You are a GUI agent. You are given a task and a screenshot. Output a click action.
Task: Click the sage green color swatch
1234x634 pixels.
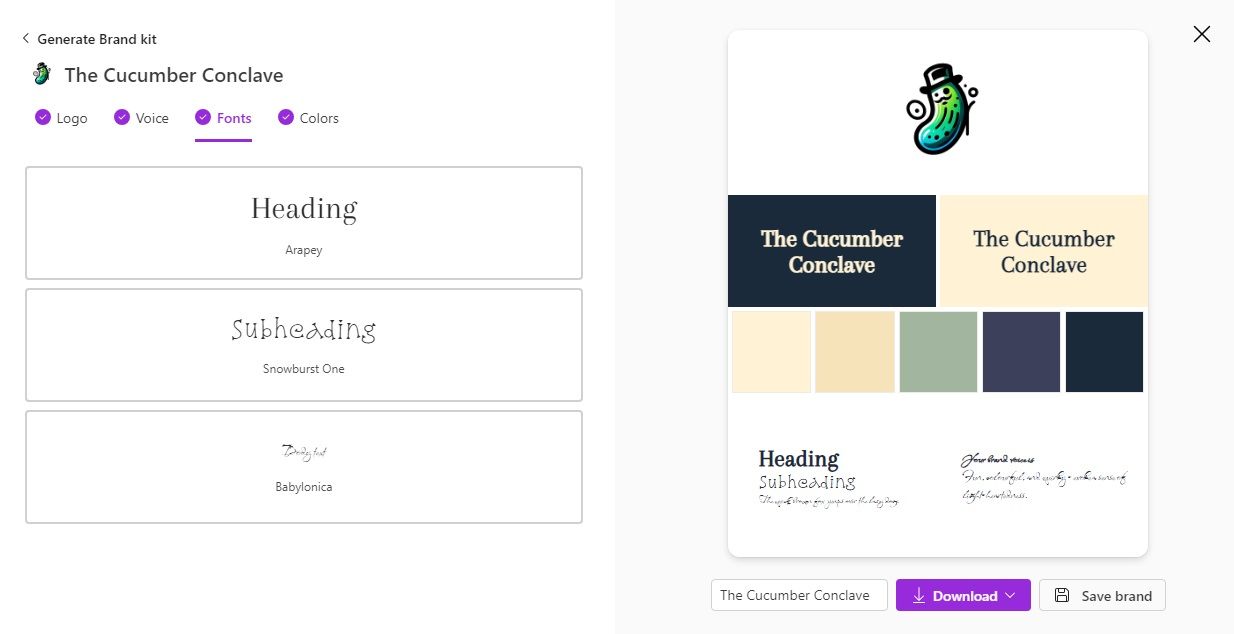[x=938, y=352]
